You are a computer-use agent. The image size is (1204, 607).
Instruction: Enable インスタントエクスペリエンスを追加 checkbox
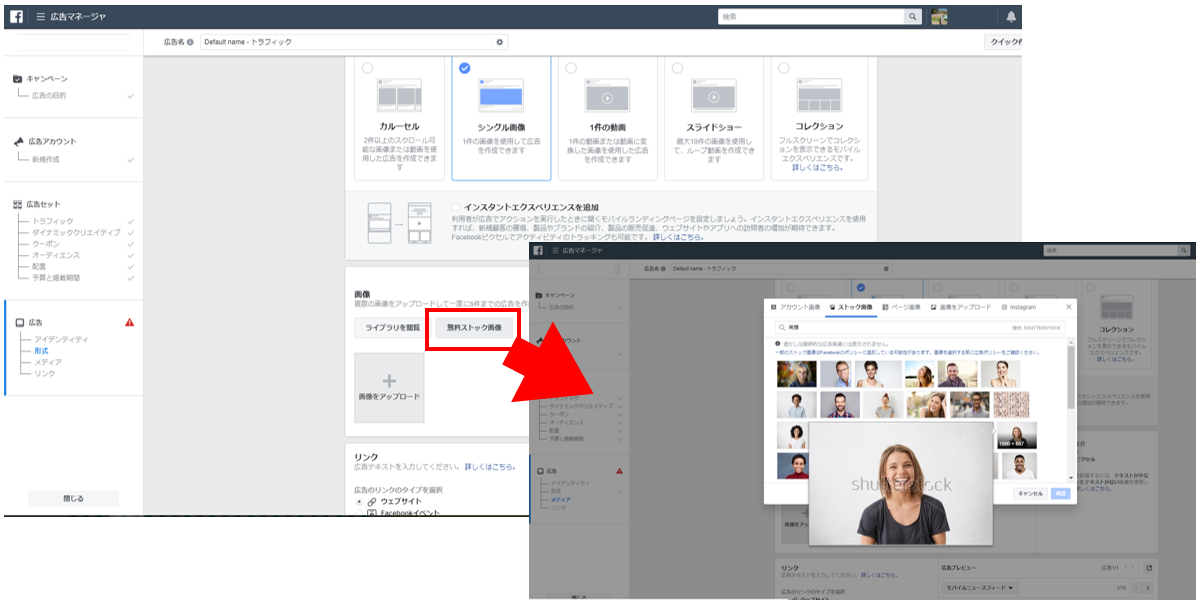(456, 207)
